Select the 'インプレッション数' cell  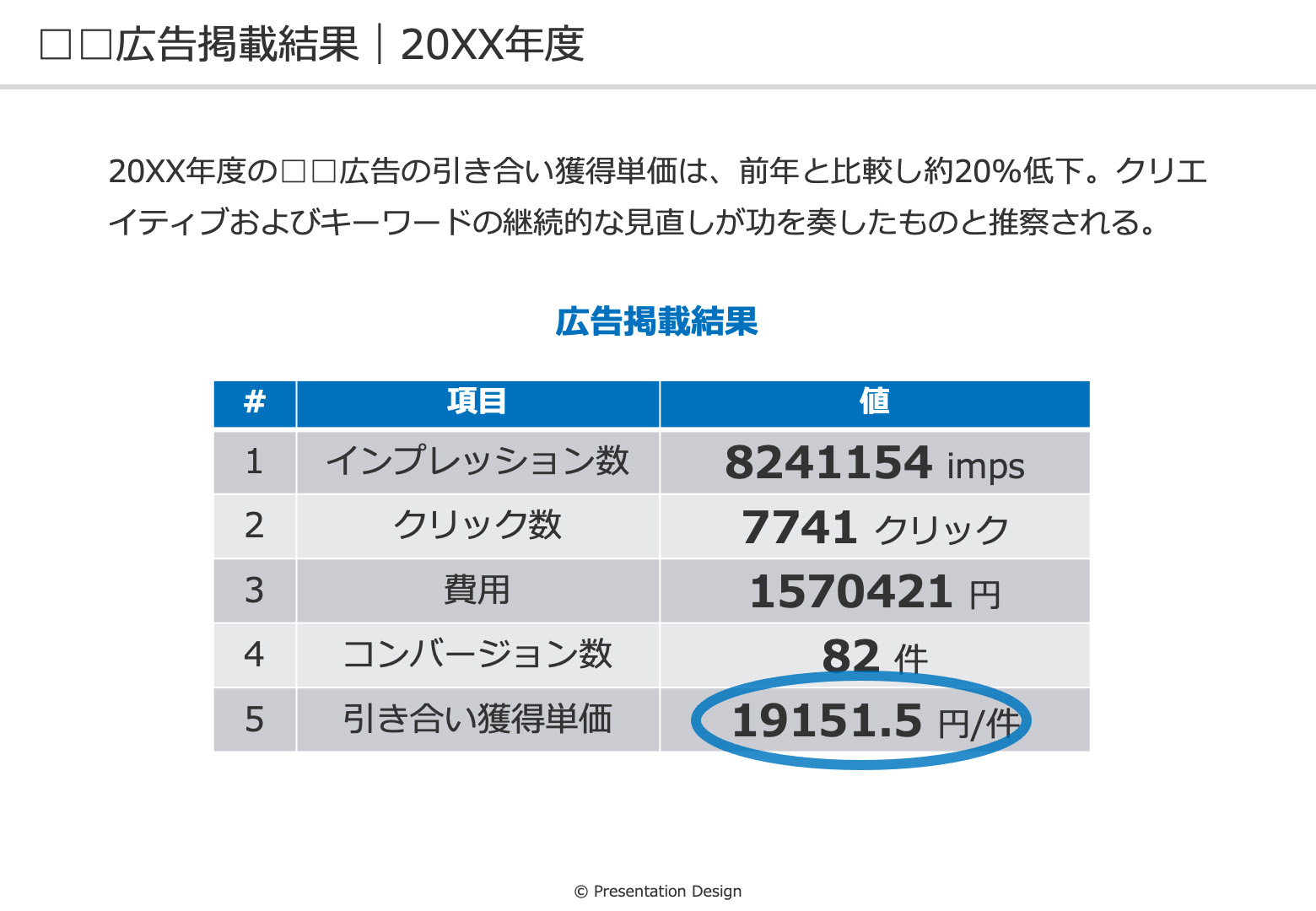click(x=477, y=462)
